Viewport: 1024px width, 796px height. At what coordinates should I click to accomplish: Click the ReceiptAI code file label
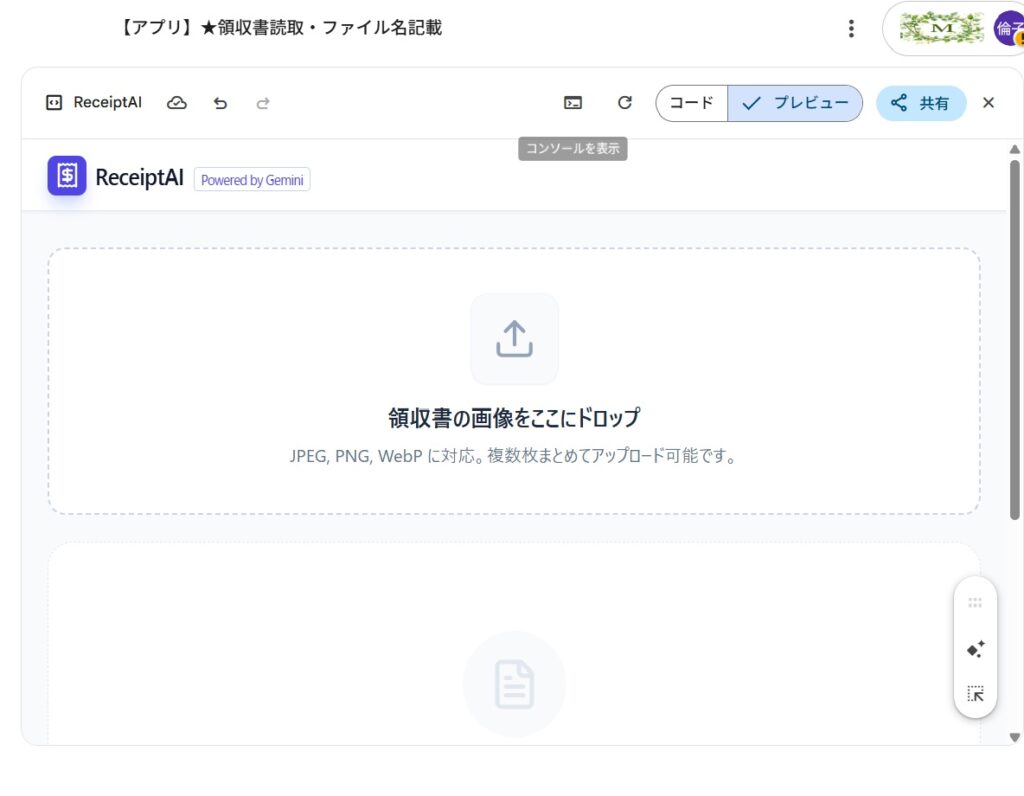pyautogui.click(x=94, y=102)
